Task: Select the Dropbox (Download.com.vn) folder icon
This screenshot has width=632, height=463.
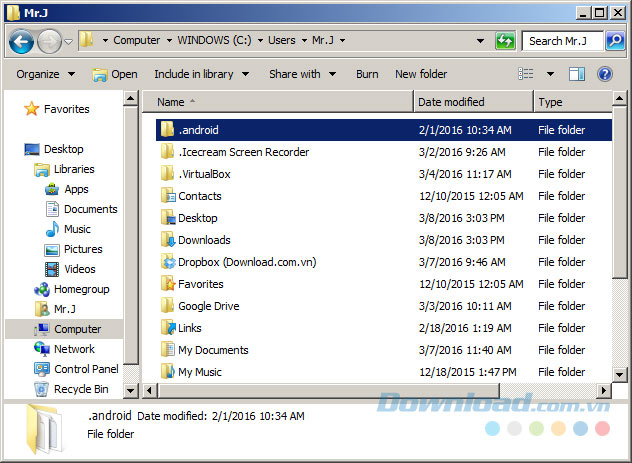Action: pyautogui.click(x=168, y=262)
